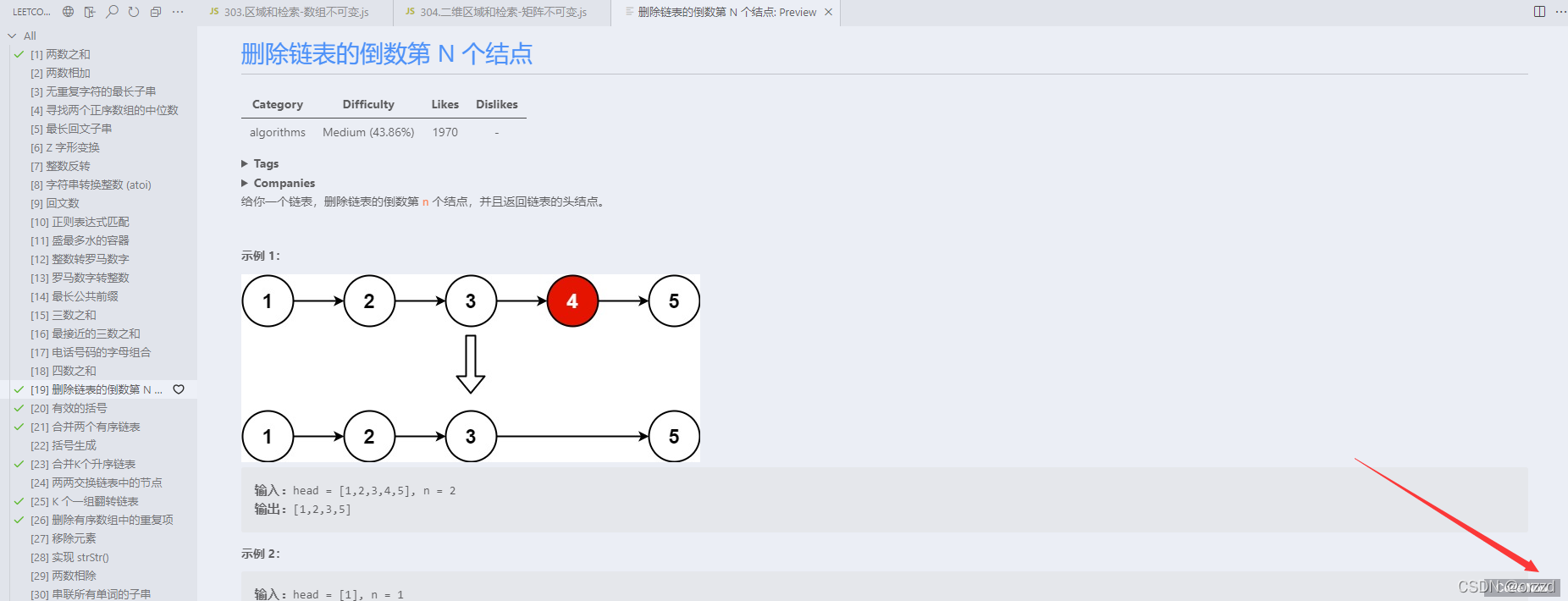Refresh the LeetCode explorer
1568x601 pixels.
tap(134, 12)
